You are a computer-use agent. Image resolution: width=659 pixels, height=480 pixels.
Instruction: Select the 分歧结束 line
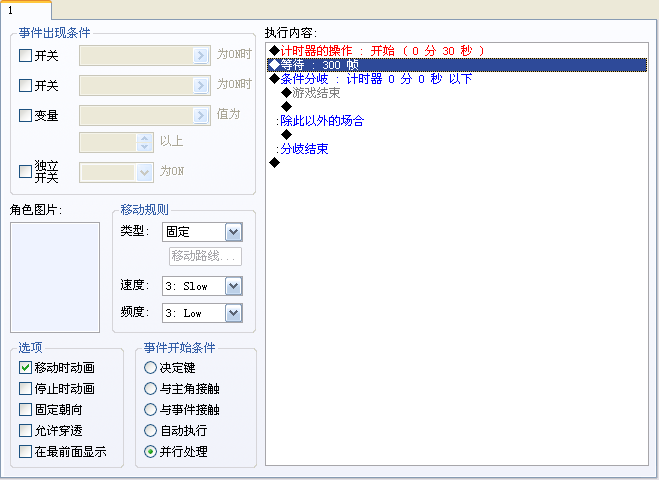tap(457, 148)
